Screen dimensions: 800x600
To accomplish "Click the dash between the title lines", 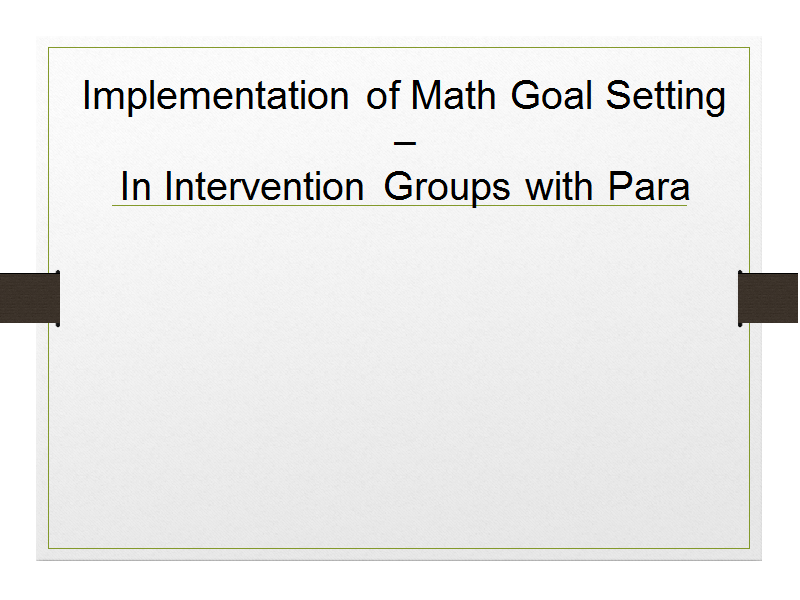I will coord(405,143).
